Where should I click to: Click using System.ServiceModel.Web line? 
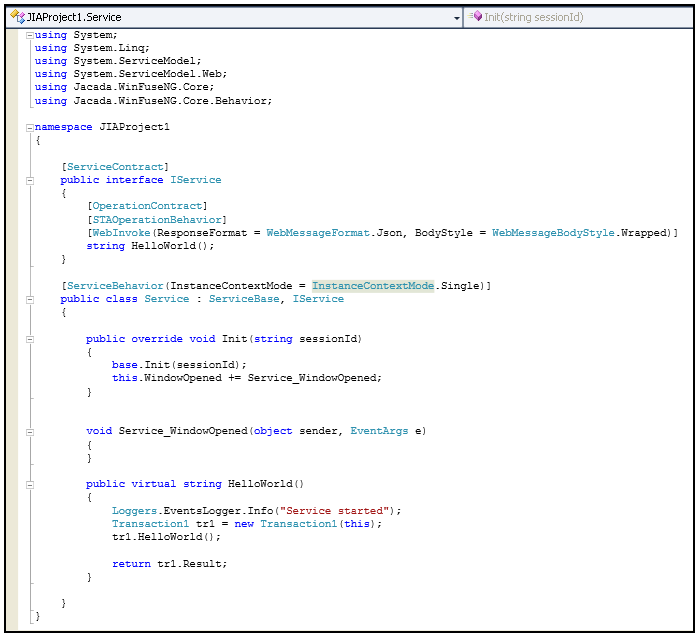coord(131,74)
